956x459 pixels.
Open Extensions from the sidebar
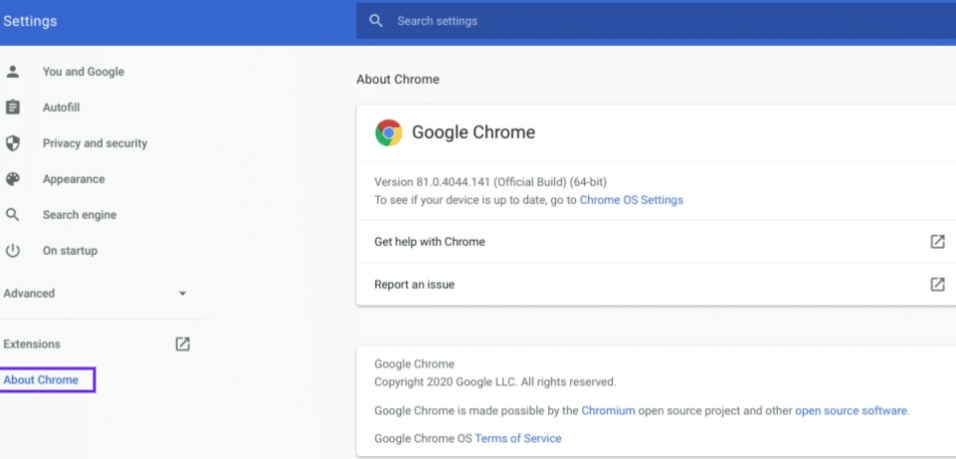pos(32,344)
